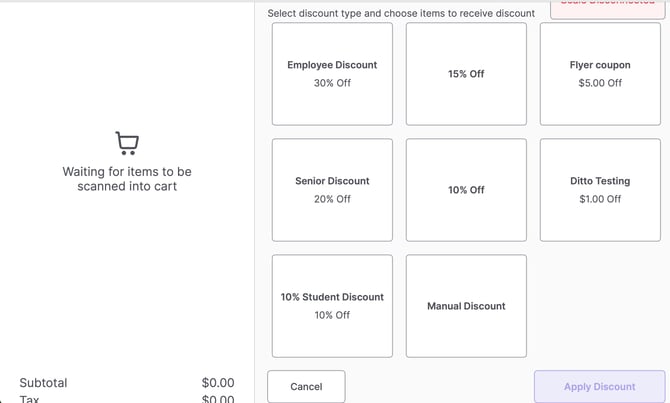This screenshot has height=403, width=670.
Task: Click the '20% Off' text under Senior Discount
Action: click(x=332, y=199)
